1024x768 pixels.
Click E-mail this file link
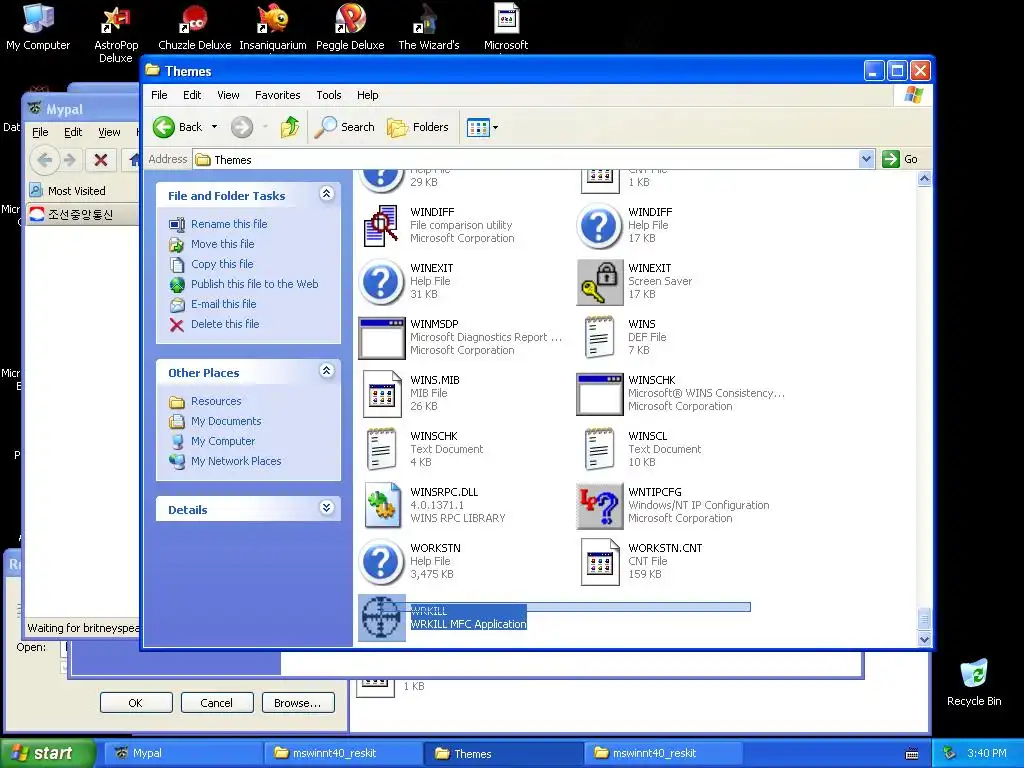tap(223, 304)
